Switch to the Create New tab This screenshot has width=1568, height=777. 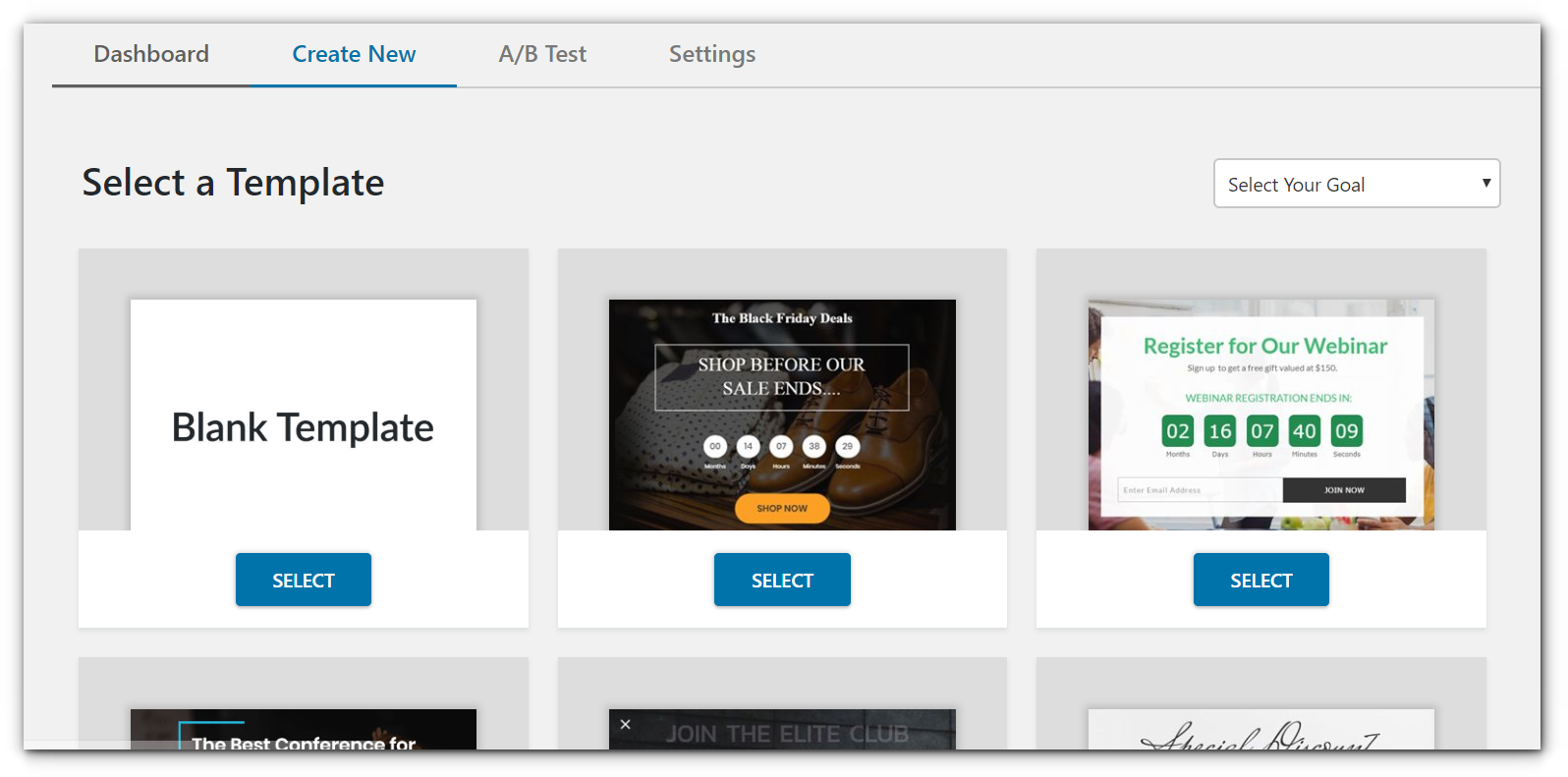pos(354,54)
